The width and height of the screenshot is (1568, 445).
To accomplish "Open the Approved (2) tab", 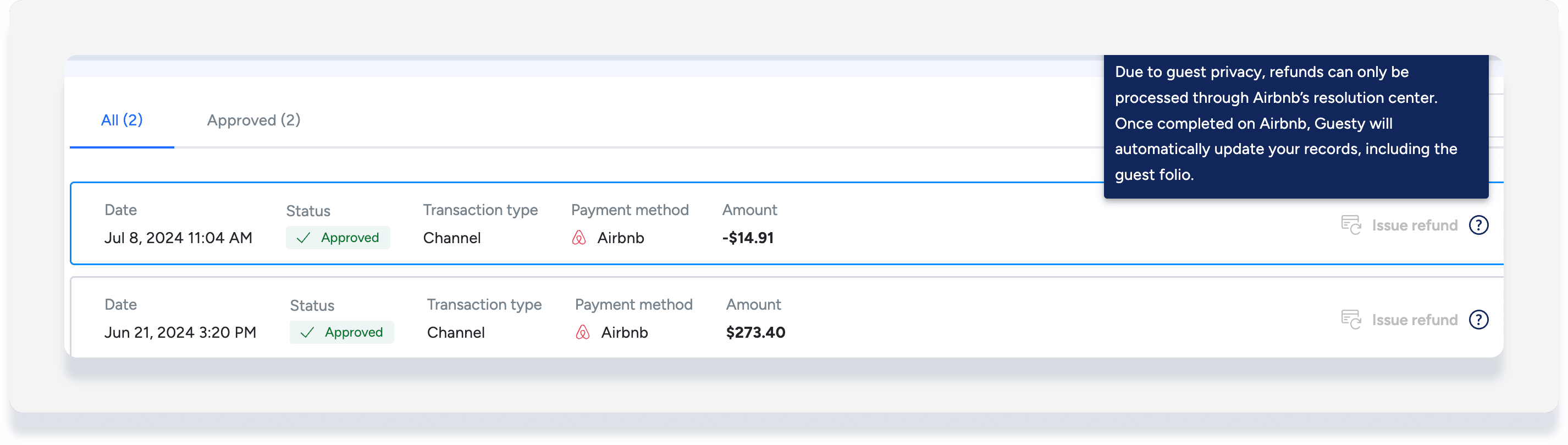I will [x=253, y=120].
